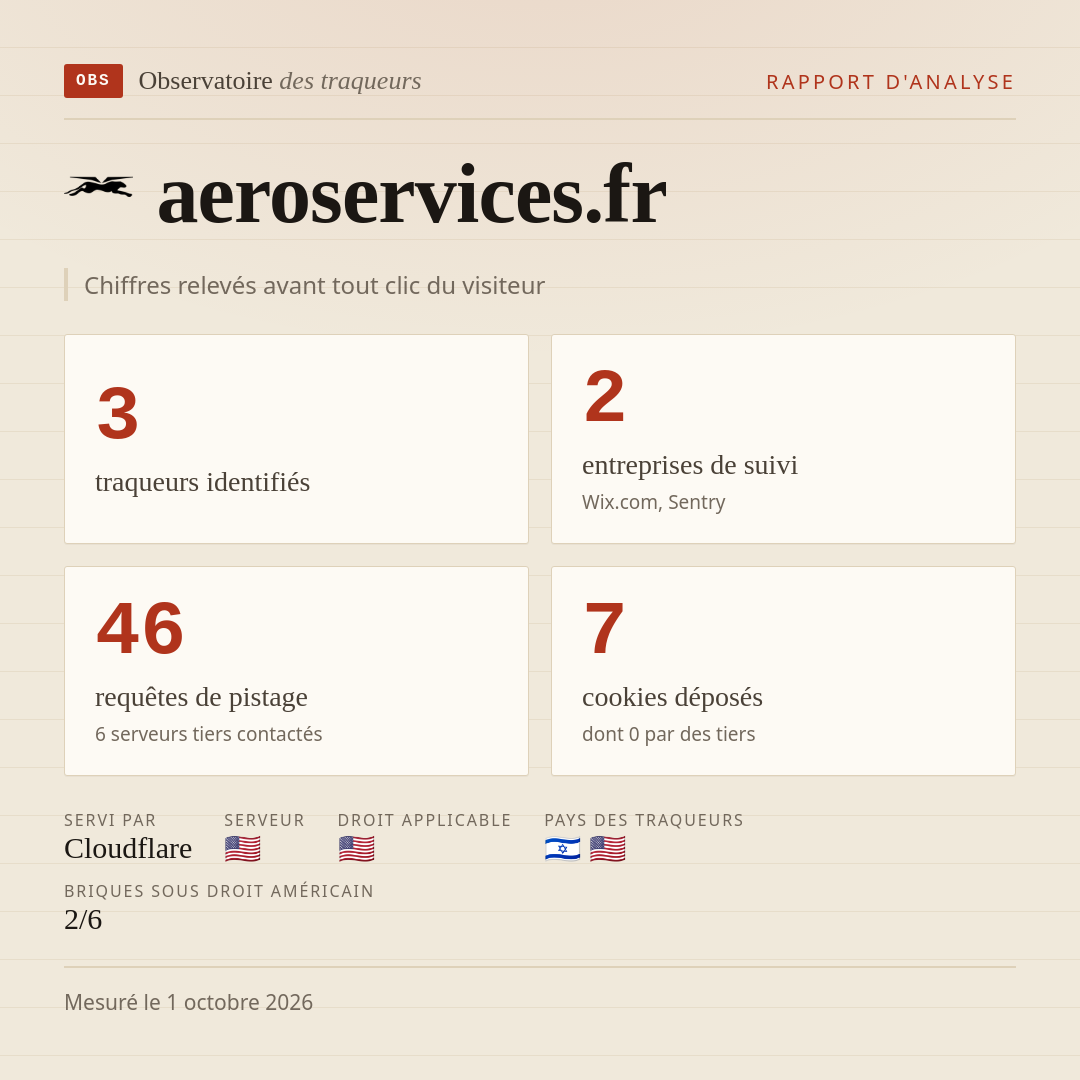Click the 'Wix.com, Sentry' company list

point(654,502)
